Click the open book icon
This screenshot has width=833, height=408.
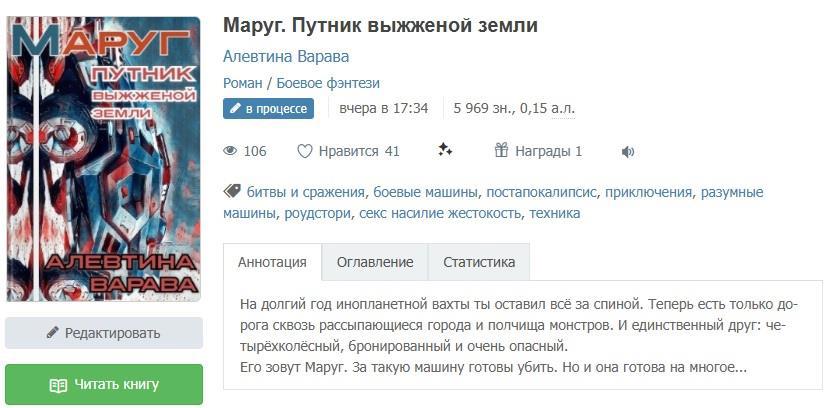[x=58, y=385]
